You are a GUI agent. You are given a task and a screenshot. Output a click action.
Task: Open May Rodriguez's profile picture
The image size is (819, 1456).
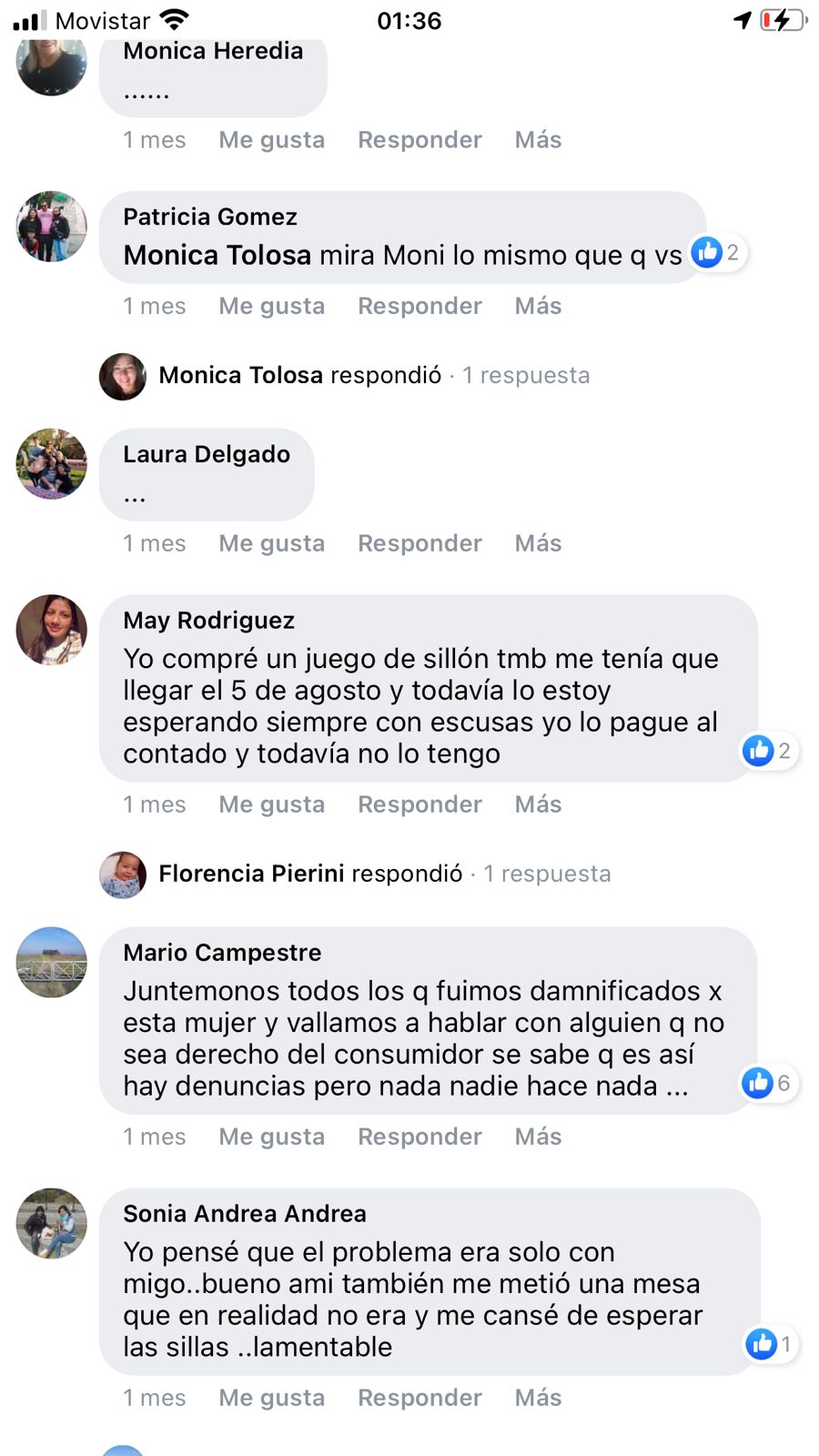coord(52,630)
